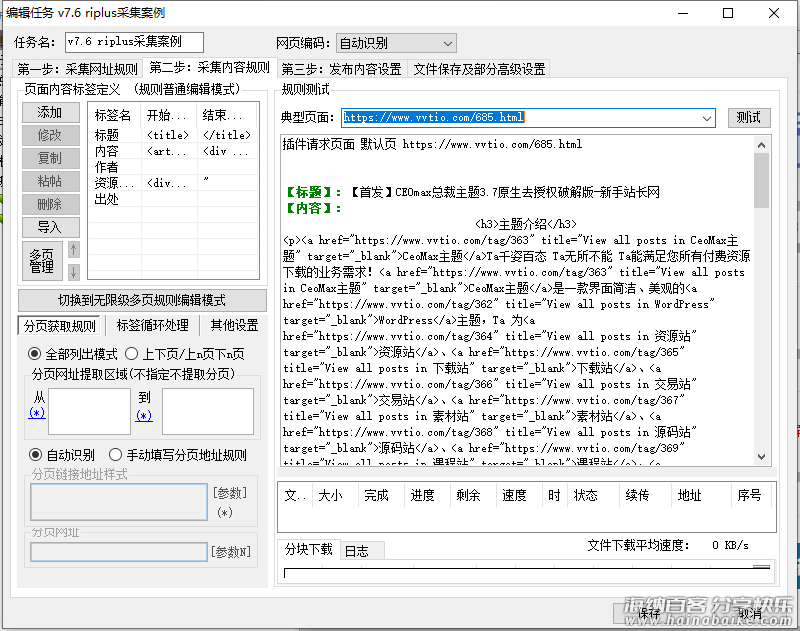Minimize the 编辑任务 window
Screen dimensions: 800x631
tap(683, 13)
